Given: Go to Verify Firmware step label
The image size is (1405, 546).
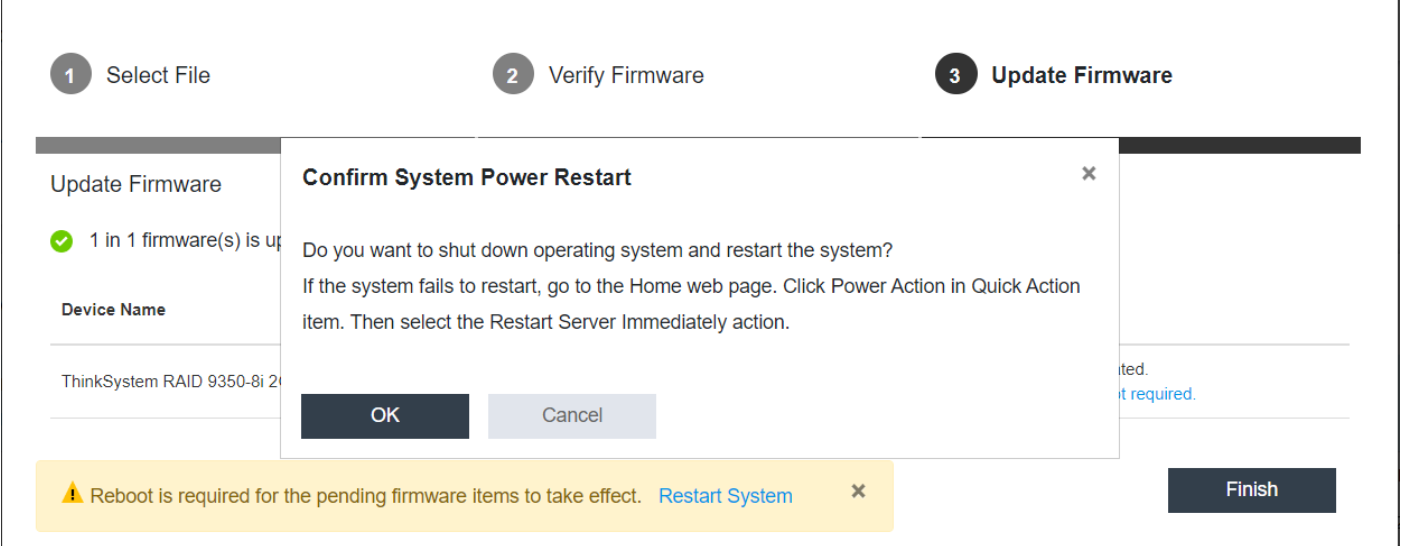Looking at the screenshot, I should (626, 75).
